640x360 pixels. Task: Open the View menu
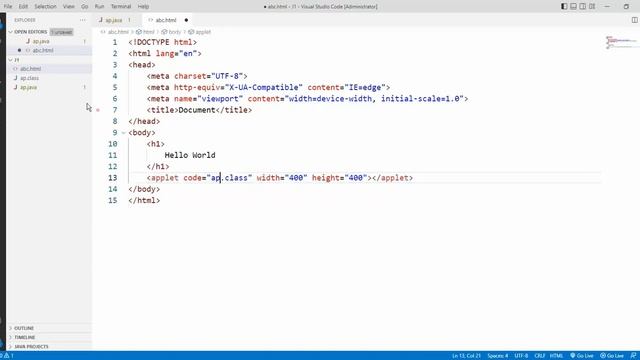coord(69,7)
